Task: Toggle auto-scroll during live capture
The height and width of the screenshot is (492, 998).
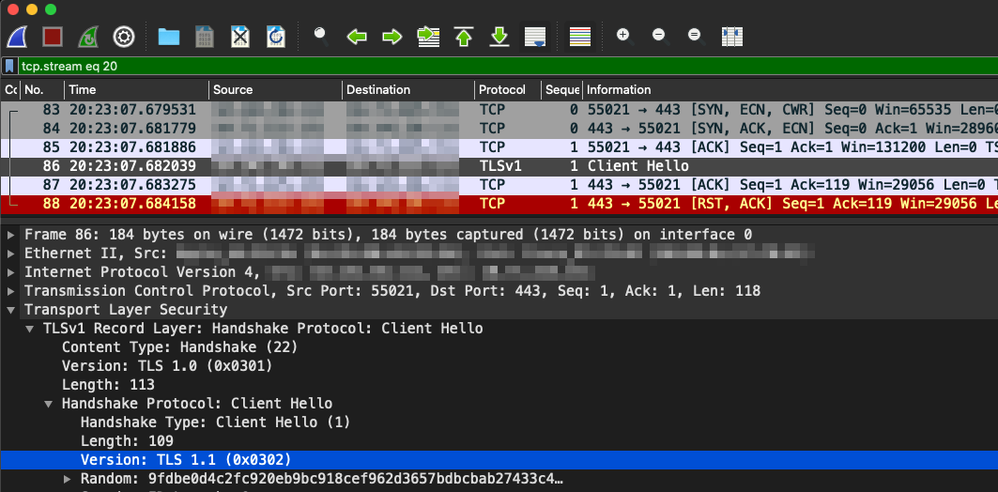Action: click(535, 37)
